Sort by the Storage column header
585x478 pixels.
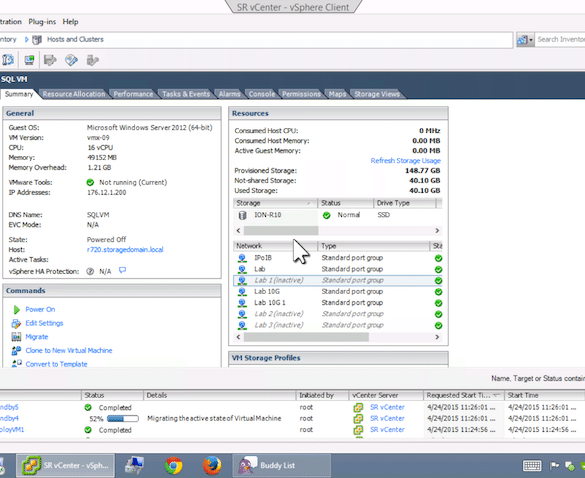click(x=275, y=203)
